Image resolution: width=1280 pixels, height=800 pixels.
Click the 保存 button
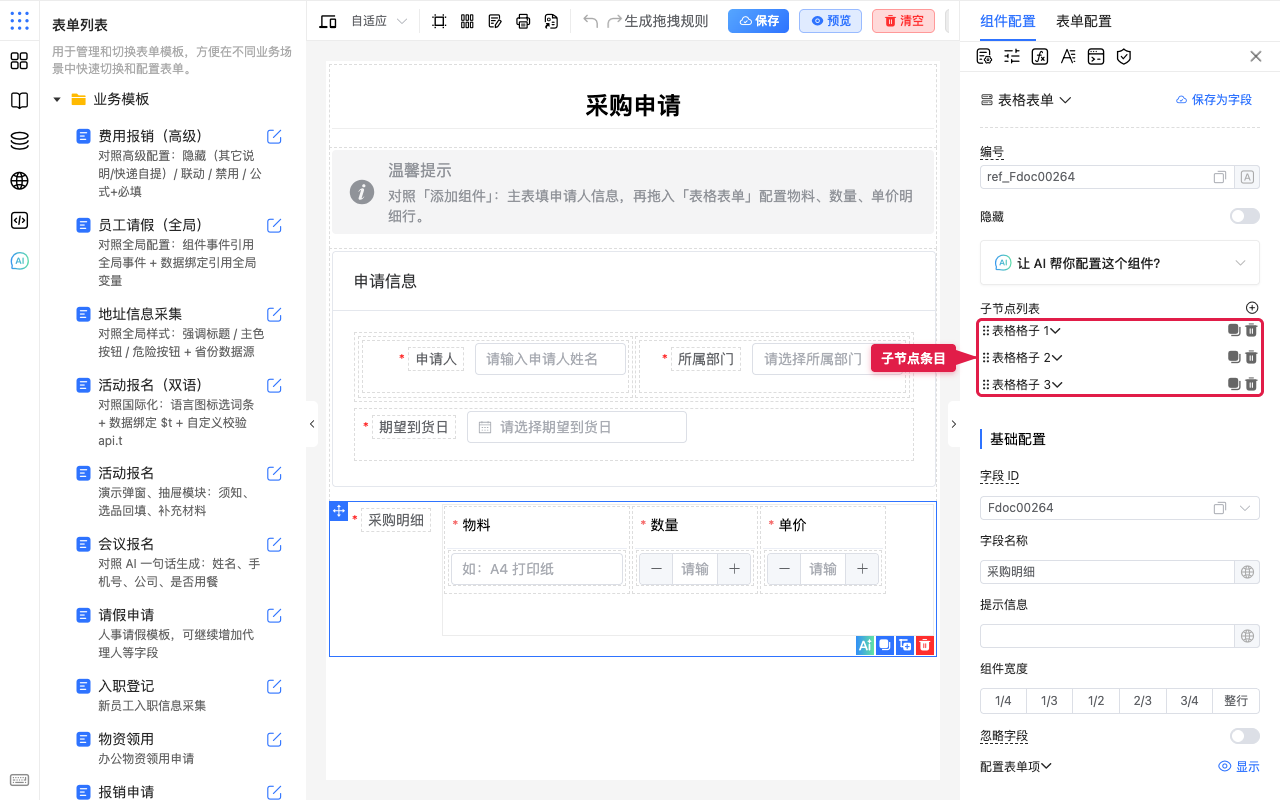tap(758, 21)
